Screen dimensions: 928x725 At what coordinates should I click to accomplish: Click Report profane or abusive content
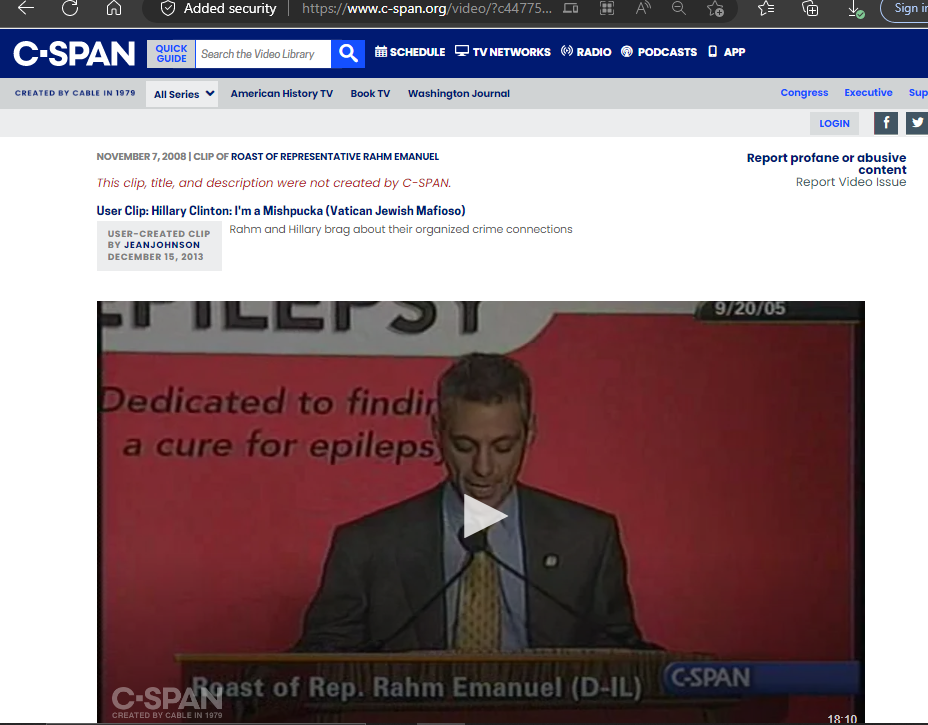pyautogui.click(x=826, y=164)
